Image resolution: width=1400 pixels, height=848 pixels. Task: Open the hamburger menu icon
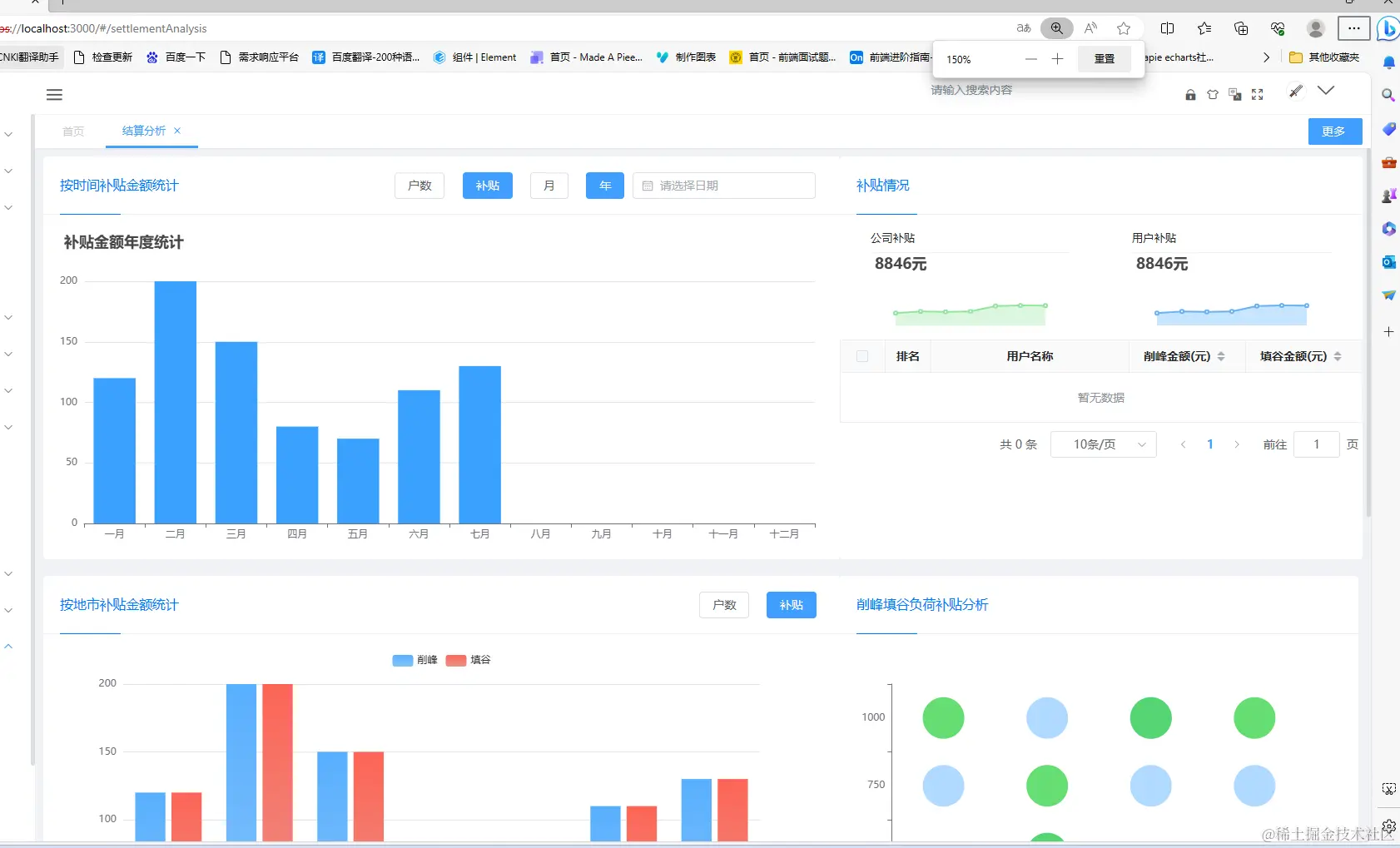[54, 95]
